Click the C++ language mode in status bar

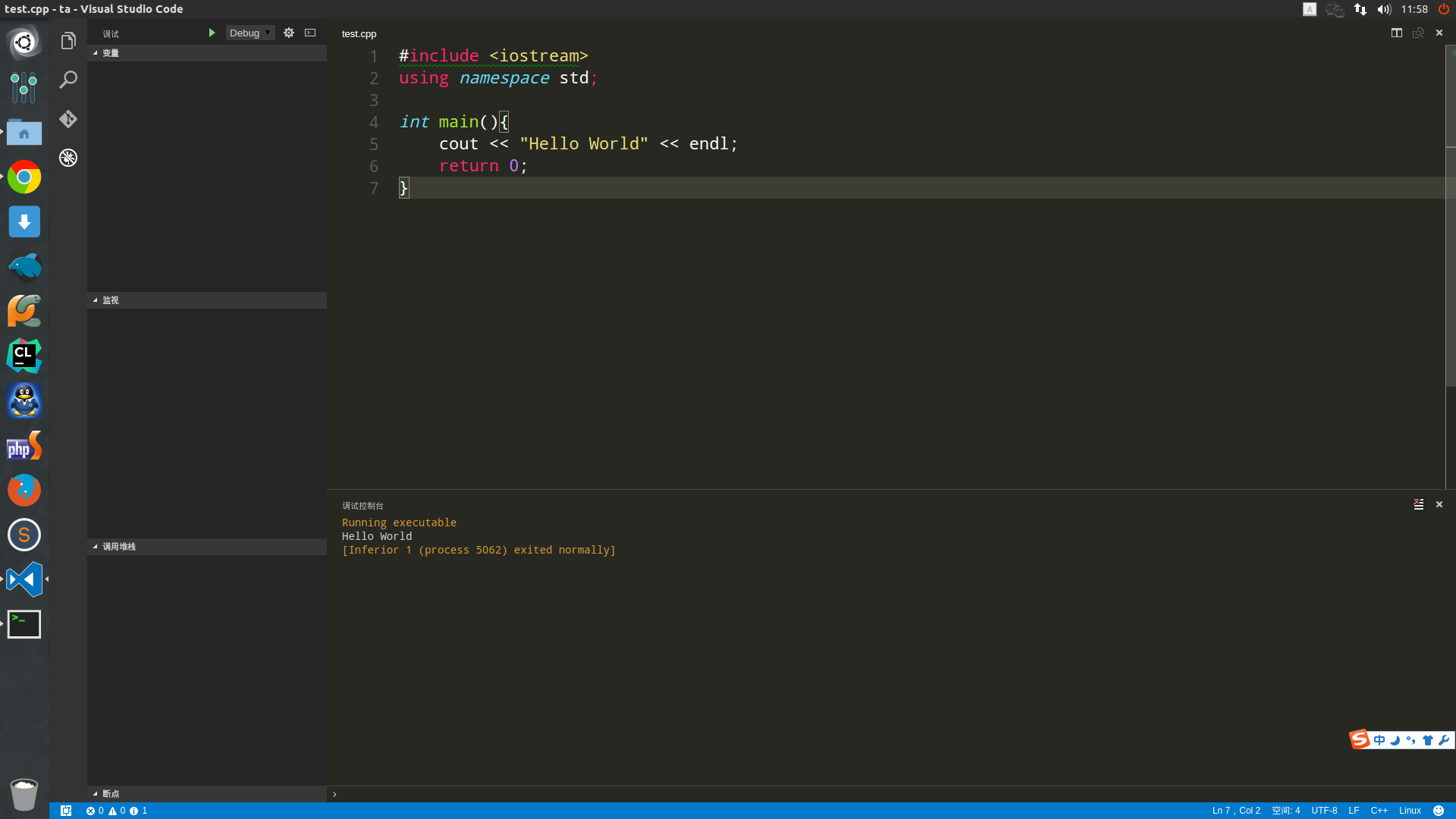coord(1379,811)
